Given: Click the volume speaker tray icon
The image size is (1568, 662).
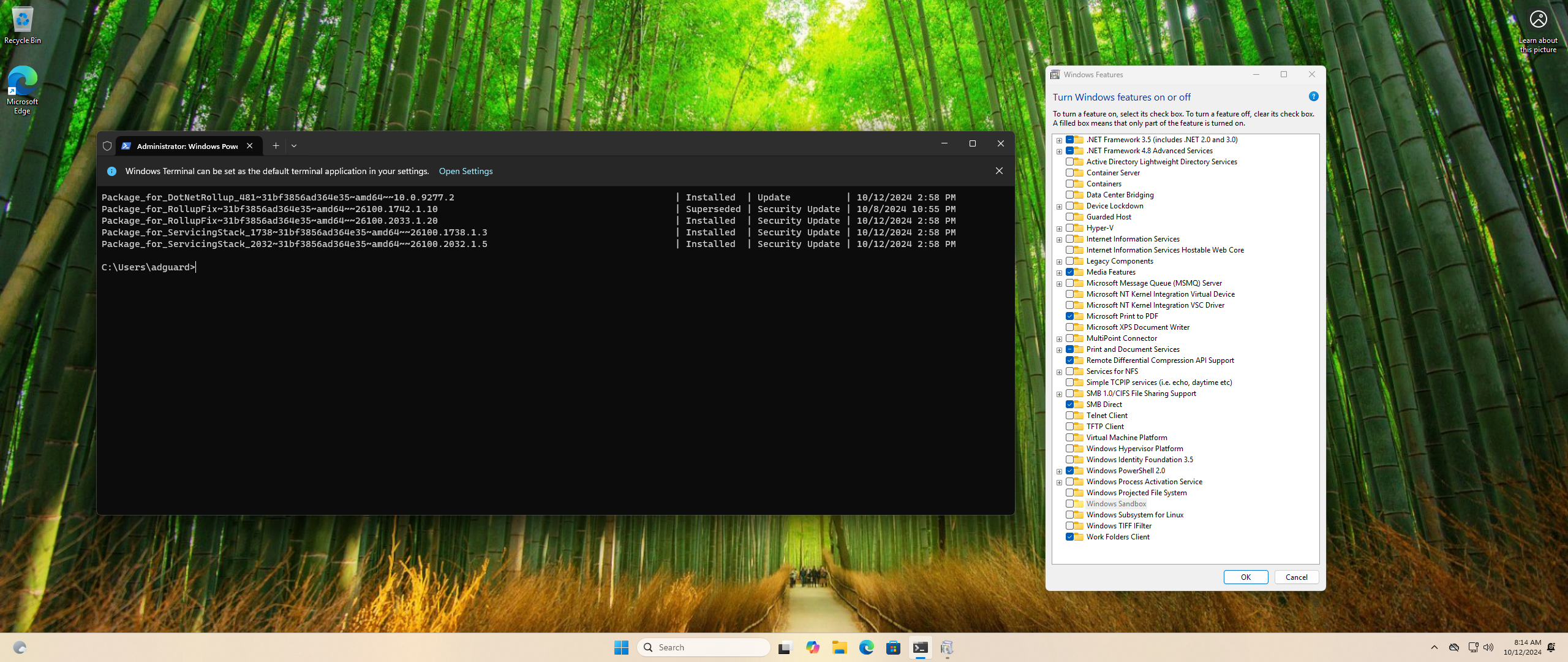Looking at the screenshot, I should click(x=1488, y=647).
